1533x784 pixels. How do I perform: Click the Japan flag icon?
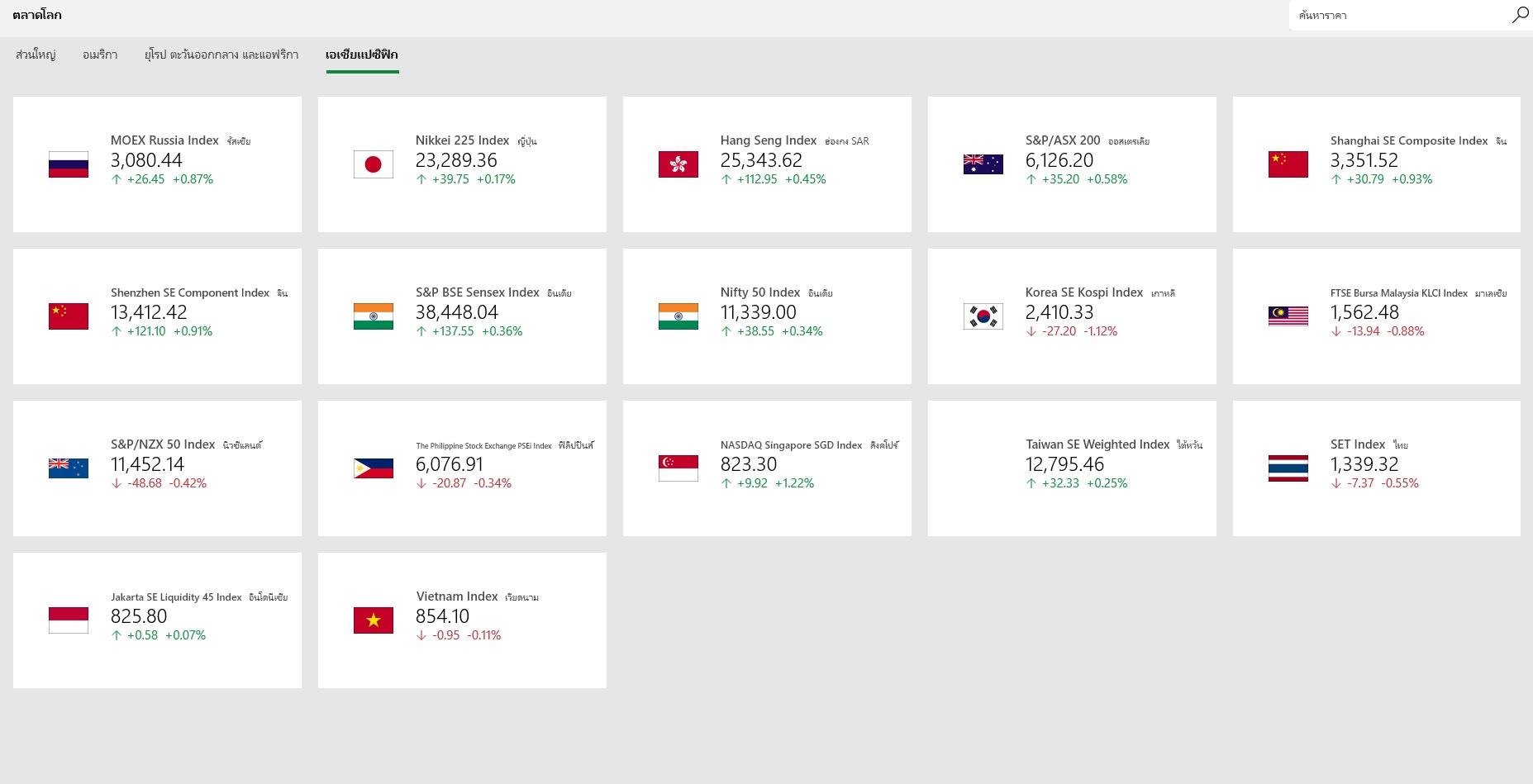click(374, 164)
